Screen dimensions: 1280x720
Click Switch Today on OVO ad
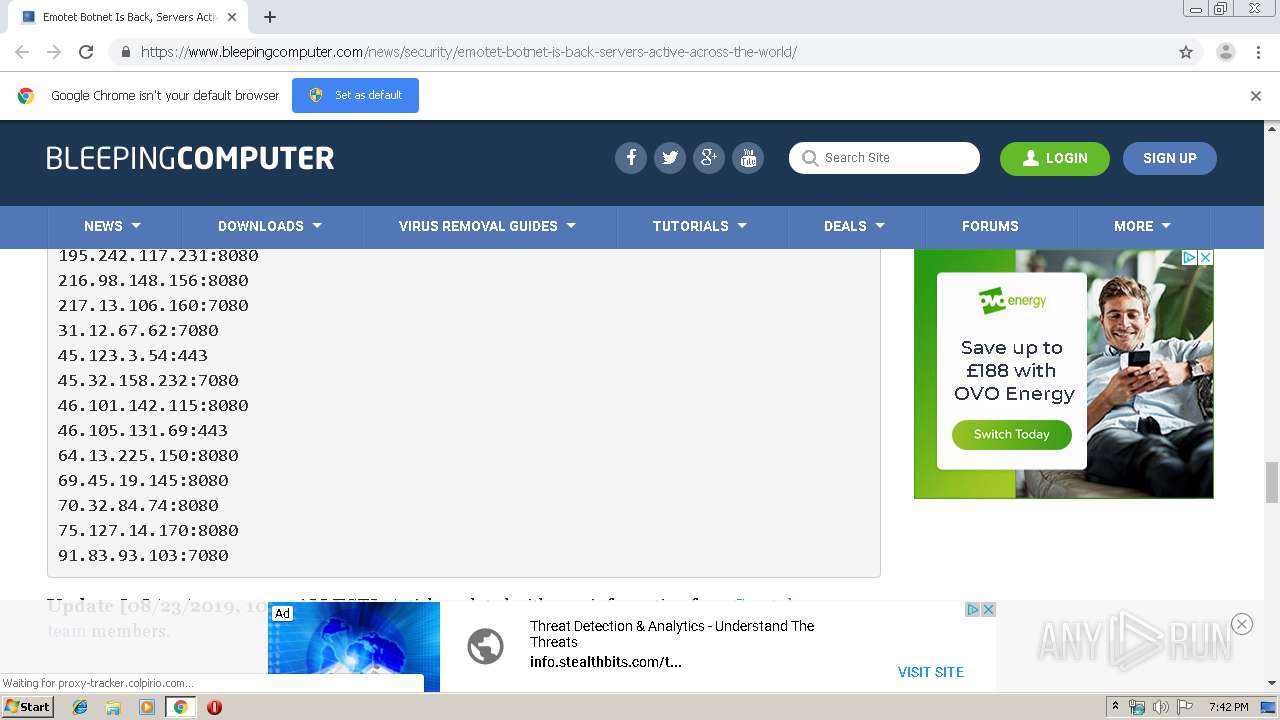pyautogui.click(x=1011, y=434)
